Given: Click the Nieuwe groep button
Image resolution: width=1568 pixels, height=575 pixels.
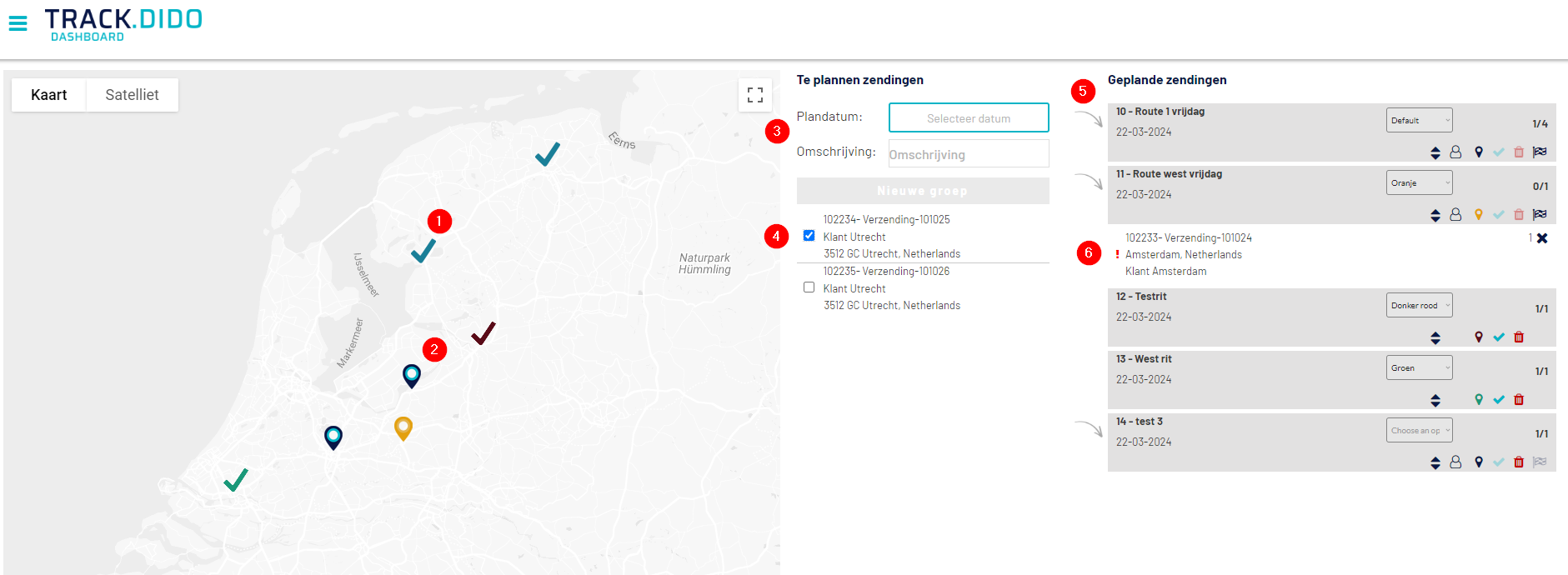Looking at the screenshot, I should point(923,191).
